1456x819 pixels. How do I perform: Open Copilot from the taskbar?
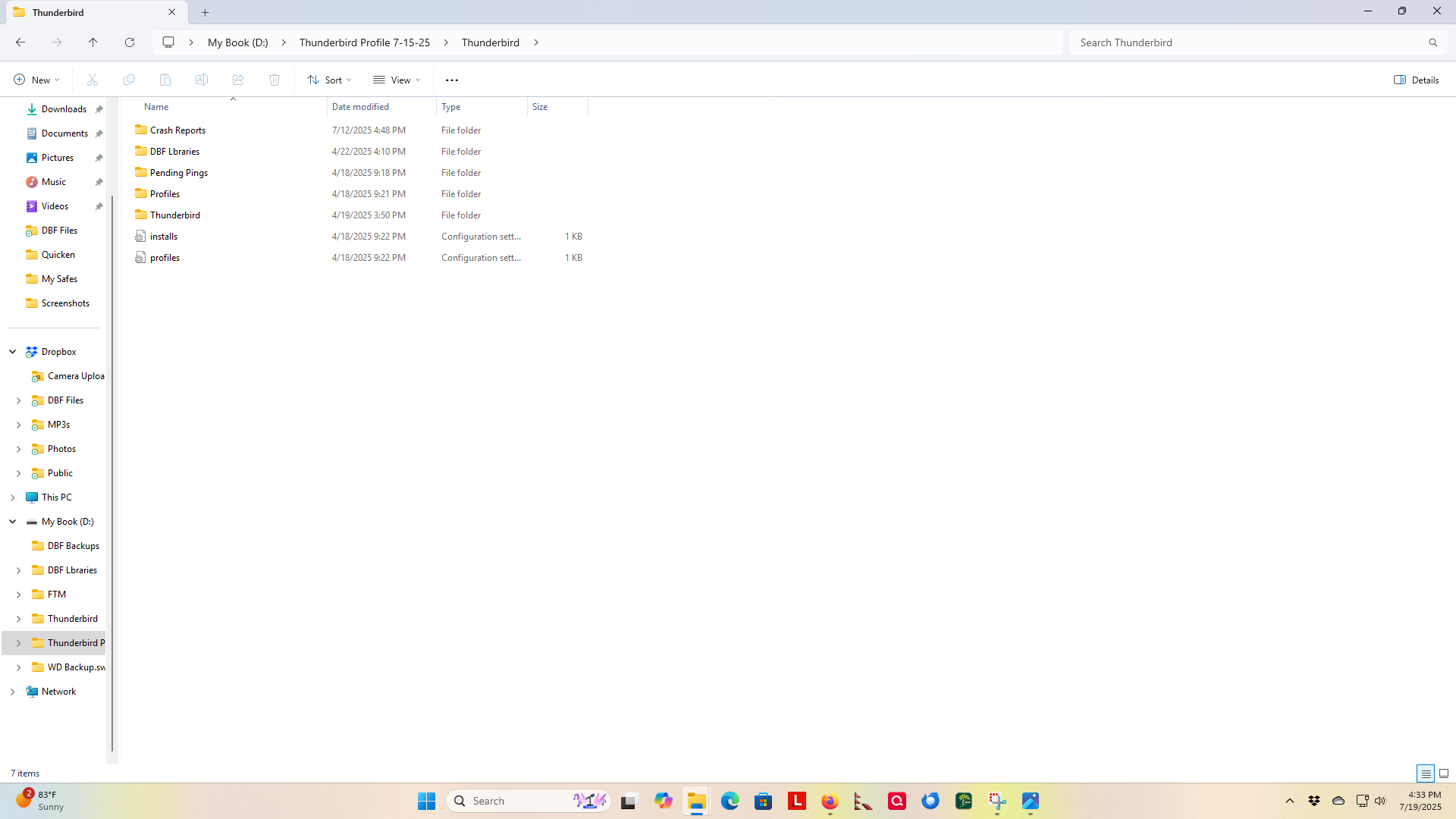click(664, 801)
